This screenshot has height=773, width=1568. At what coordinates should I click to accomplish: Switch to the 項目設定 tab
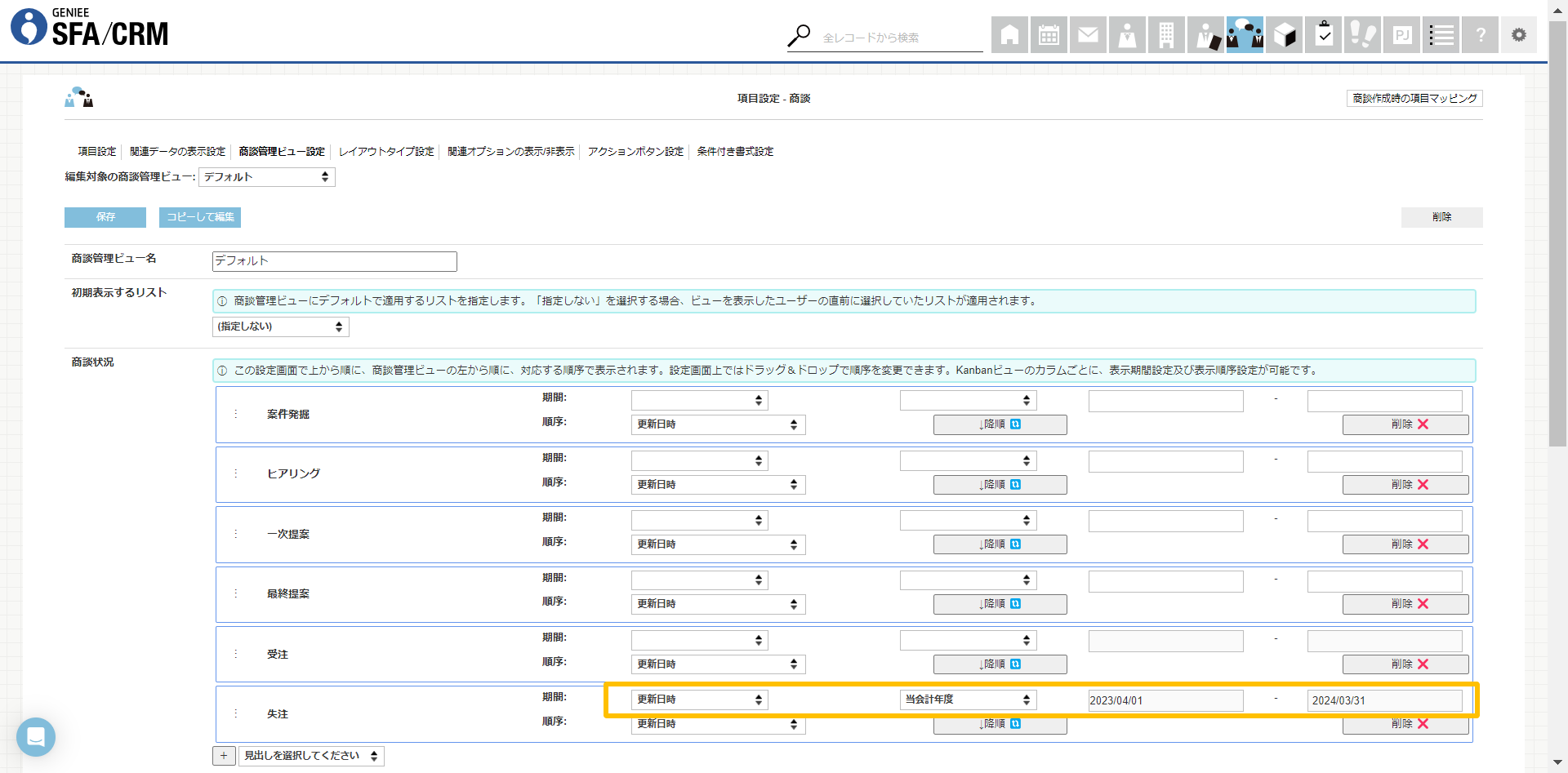(x=97, y=152)
